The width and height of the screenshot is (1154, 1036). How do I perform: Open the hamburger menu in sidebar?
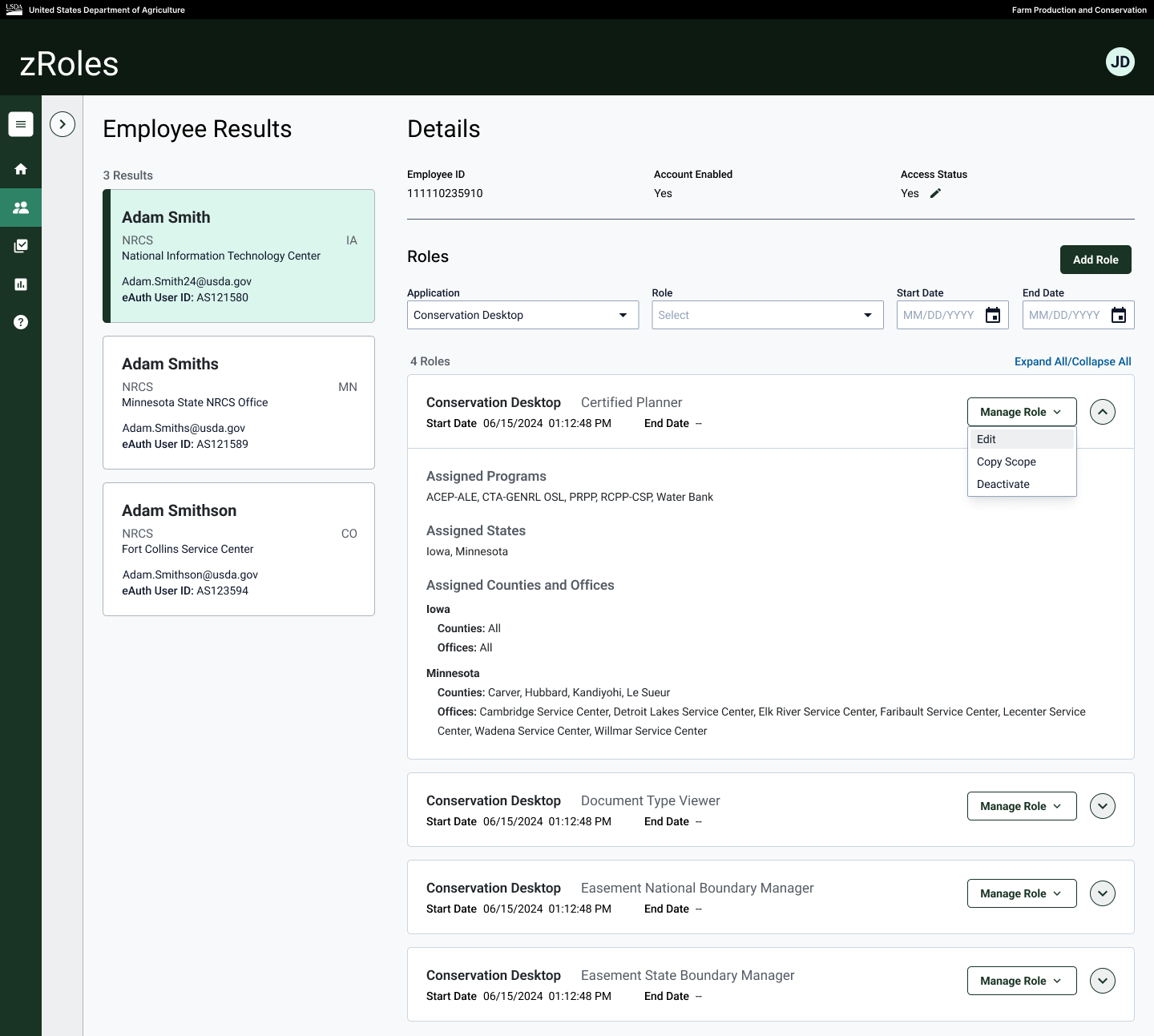click(x=21, y=124)
